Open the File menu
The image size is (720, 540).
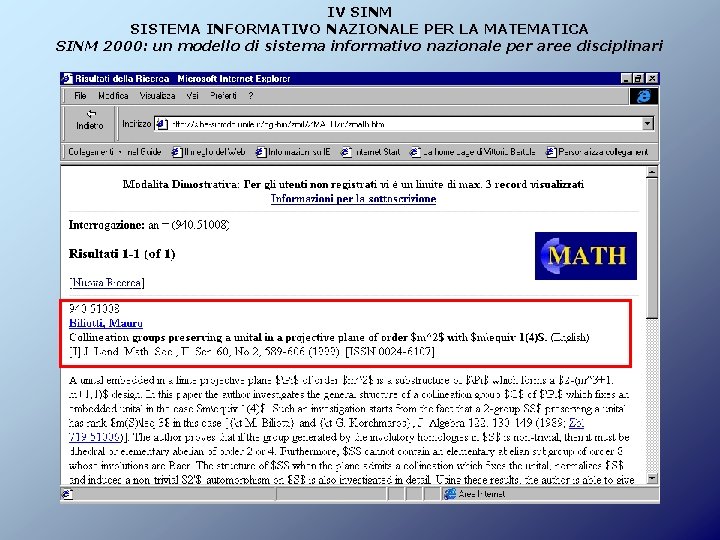point(80,96)
